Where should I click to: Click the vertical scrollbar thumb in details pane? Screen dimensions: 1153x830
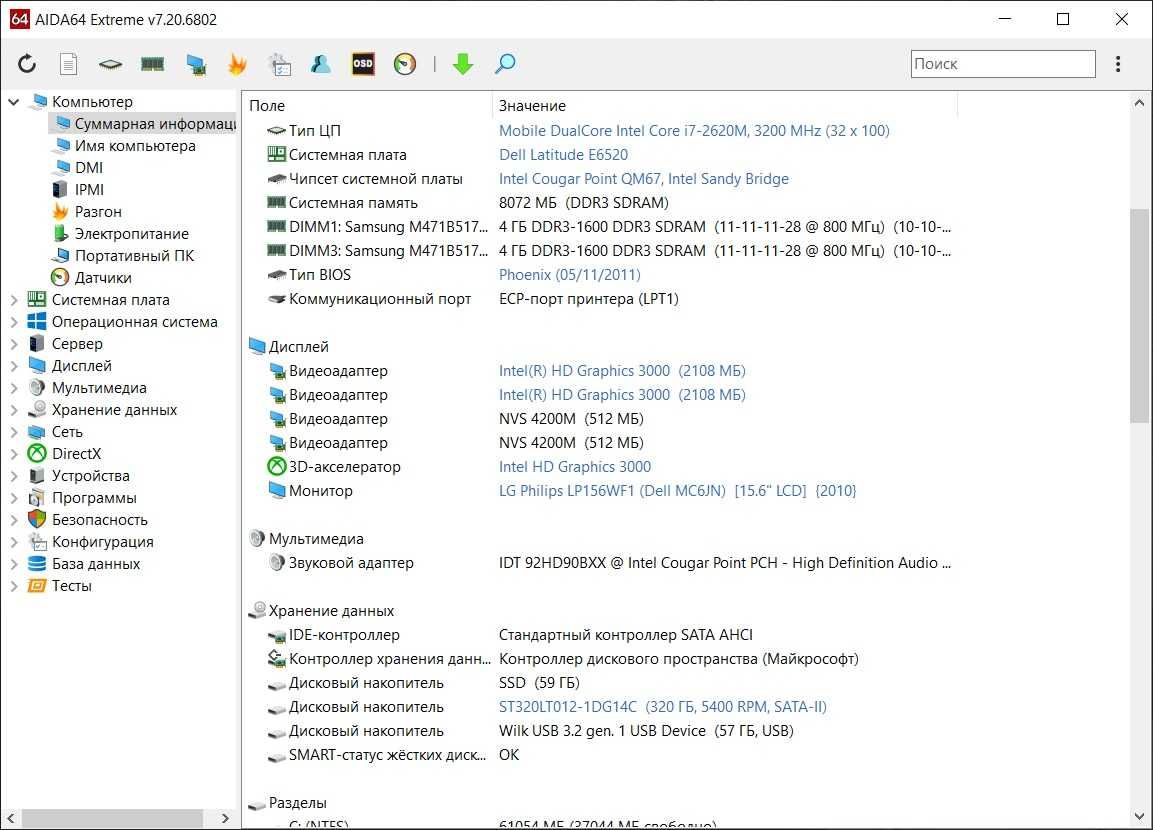click(x=1140, y=316)
